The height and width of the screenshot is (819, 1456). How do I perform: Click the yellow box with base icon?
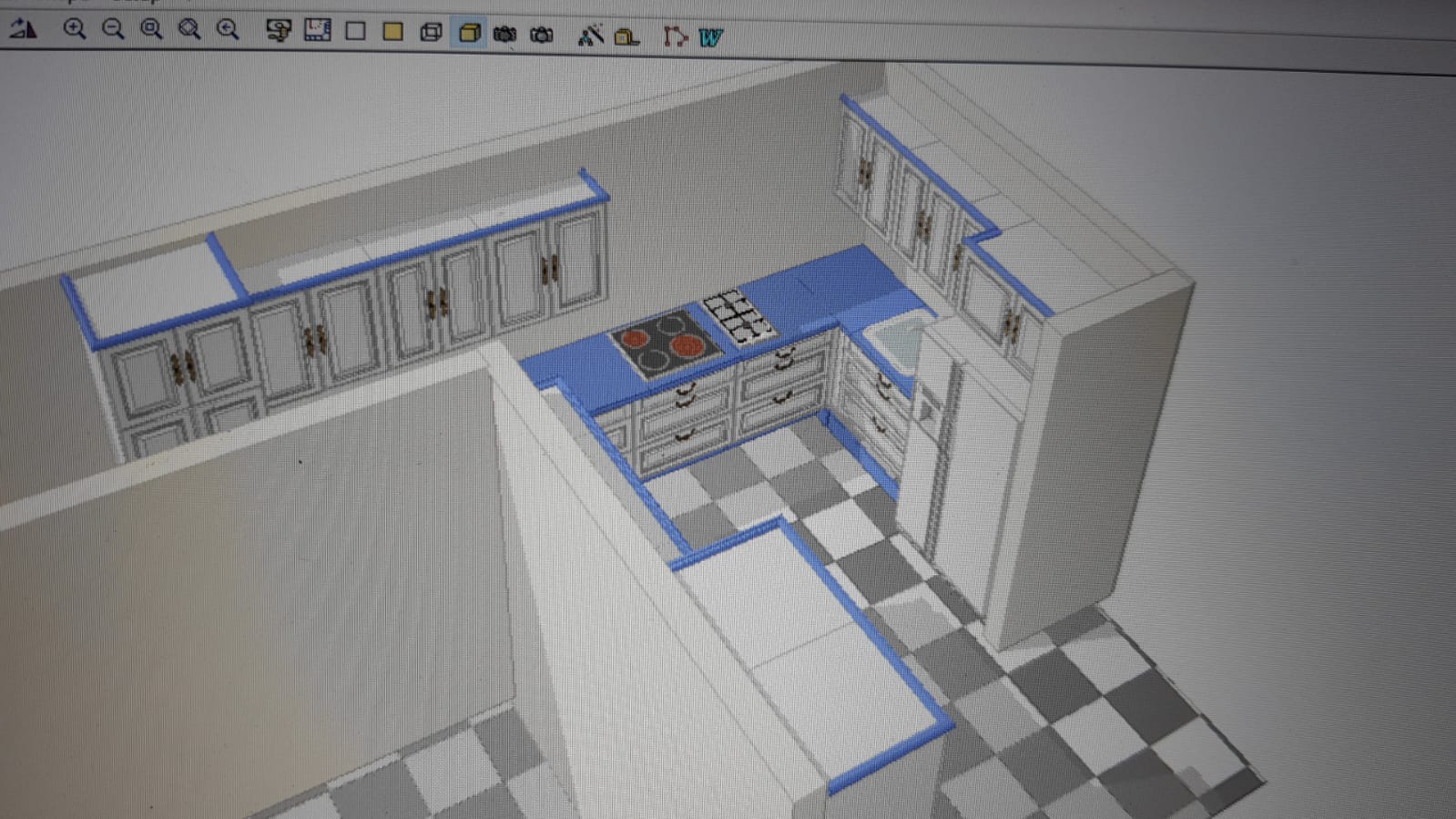coord(626,36)
